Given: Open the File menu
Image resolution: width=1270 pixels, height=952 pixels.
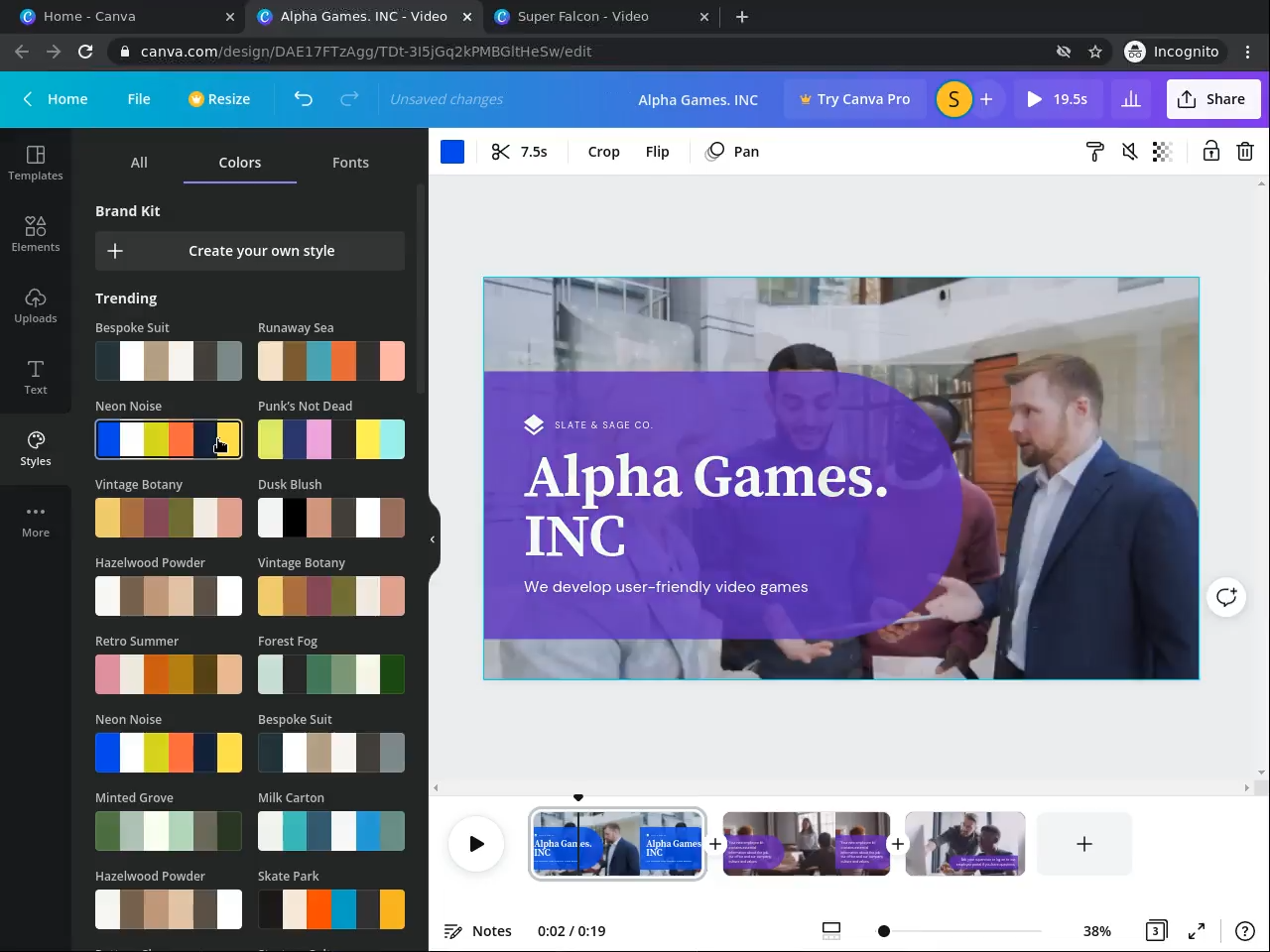Looking at the screenshot, I should [139, 99].
